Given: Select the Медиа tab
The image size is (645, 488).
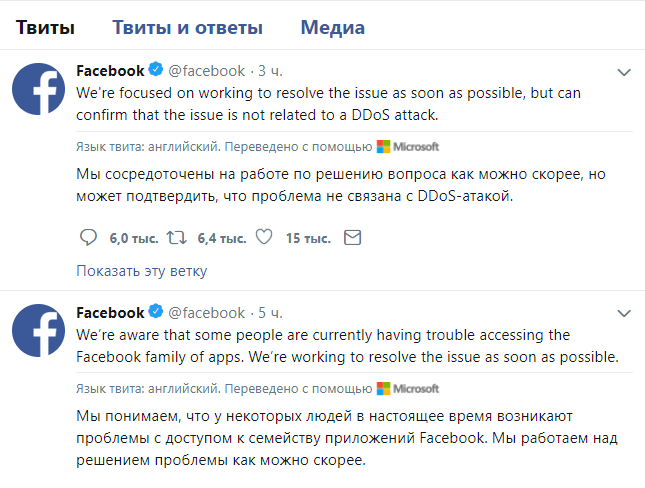Looking at the screenshot, I should coord(332,27).
